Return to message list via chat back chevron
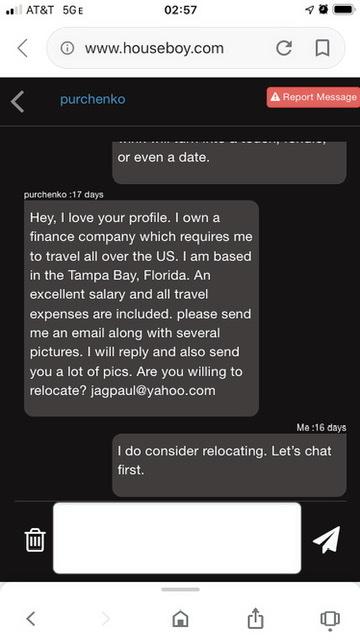Viewport: 360px width, 640px height. [x=17, y=101]
